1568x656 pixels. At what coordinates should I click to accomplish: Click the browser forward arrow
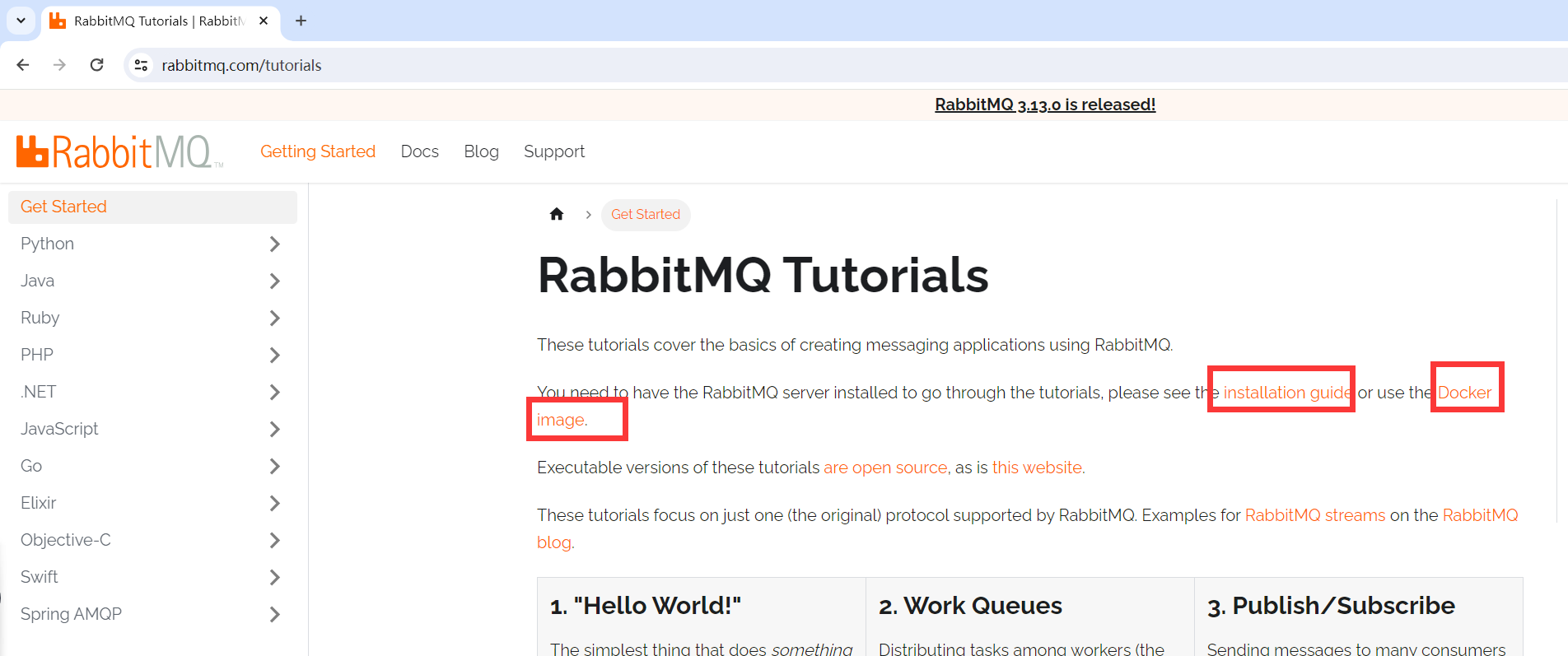(x=59, y=65)
